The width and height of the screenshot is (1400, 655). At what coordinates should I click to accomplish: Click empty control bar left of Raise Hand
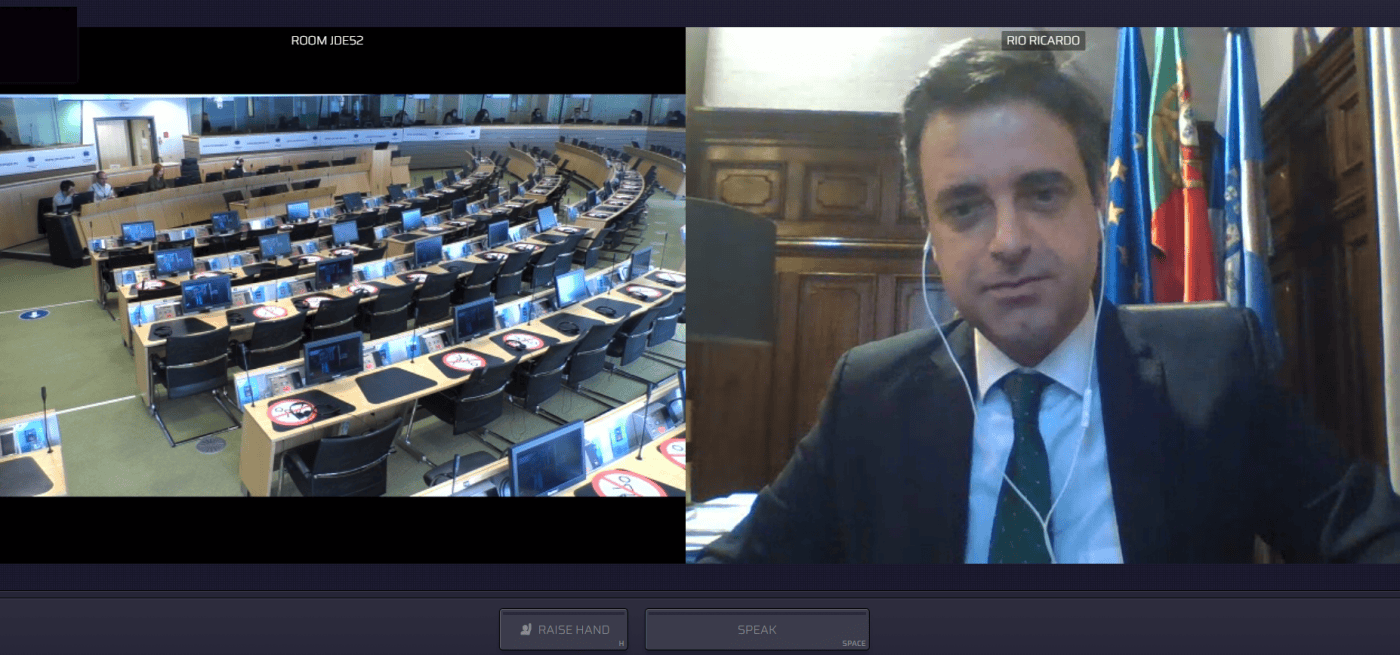[250, 628]
